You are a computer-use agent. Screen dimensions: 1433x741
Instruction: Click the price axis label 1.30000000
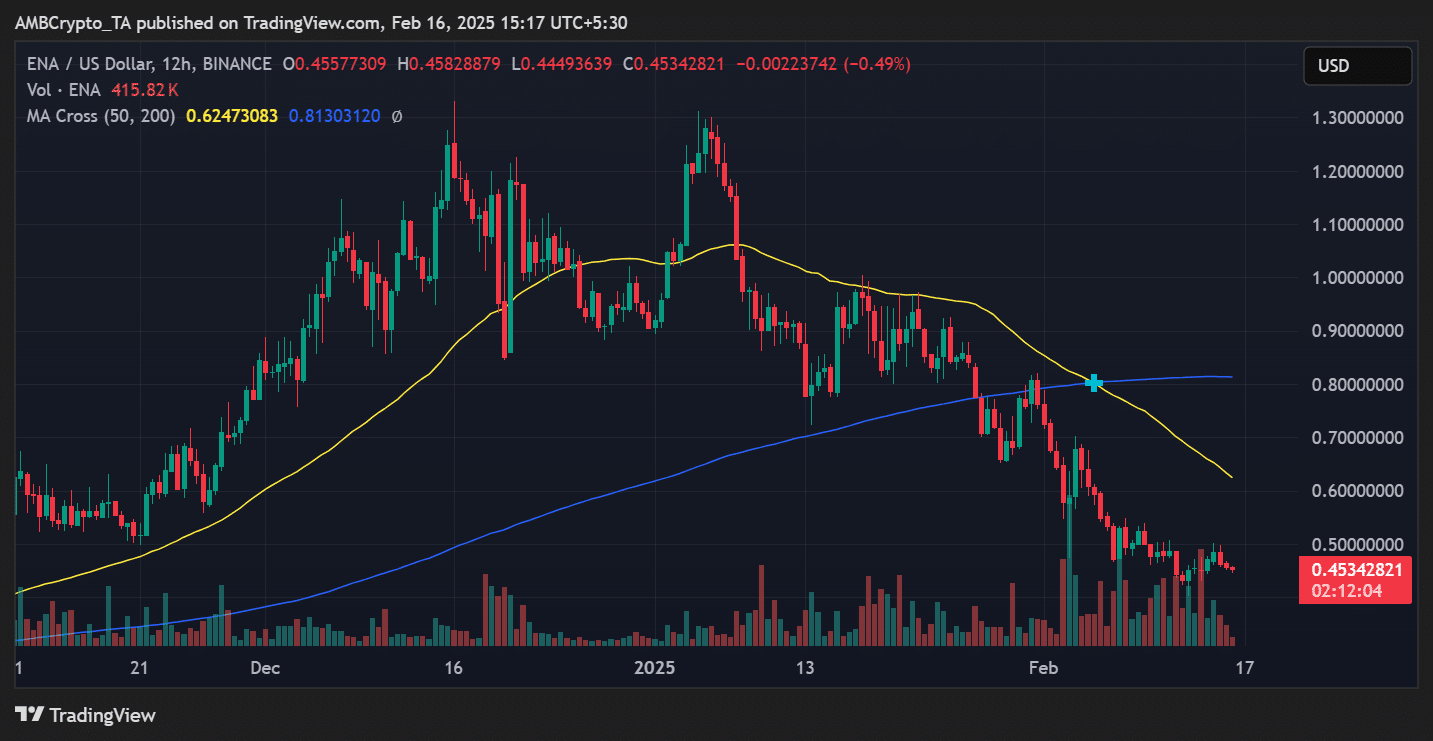[x=1357, y=118]
